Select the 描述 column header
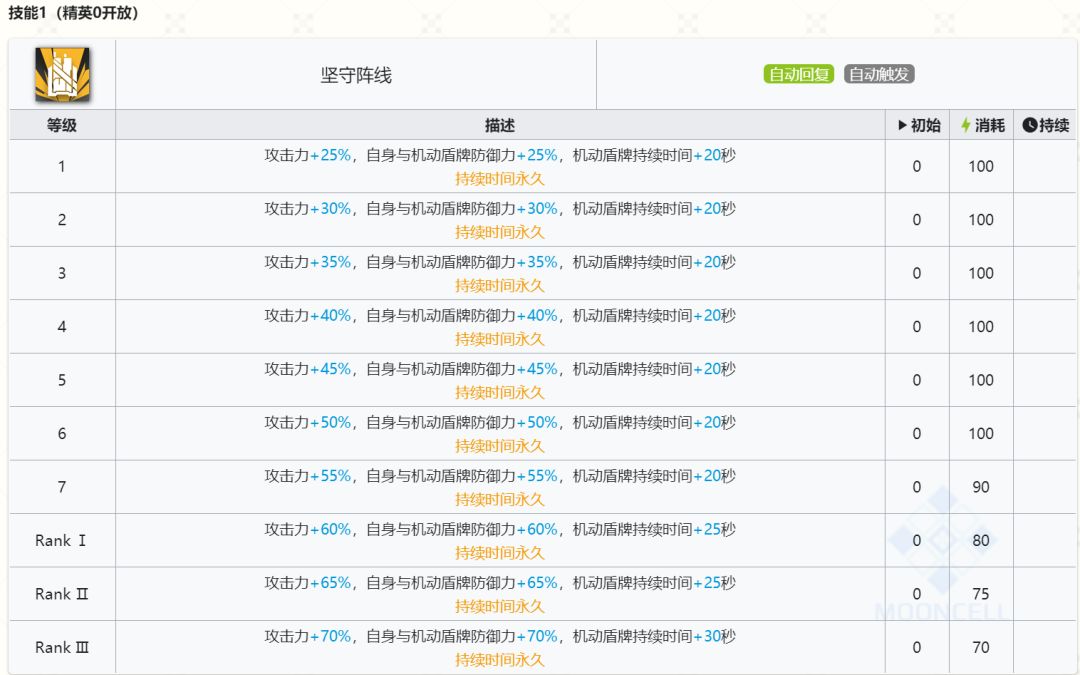This screenshot has height=675, width=1080. coord(500,126)
